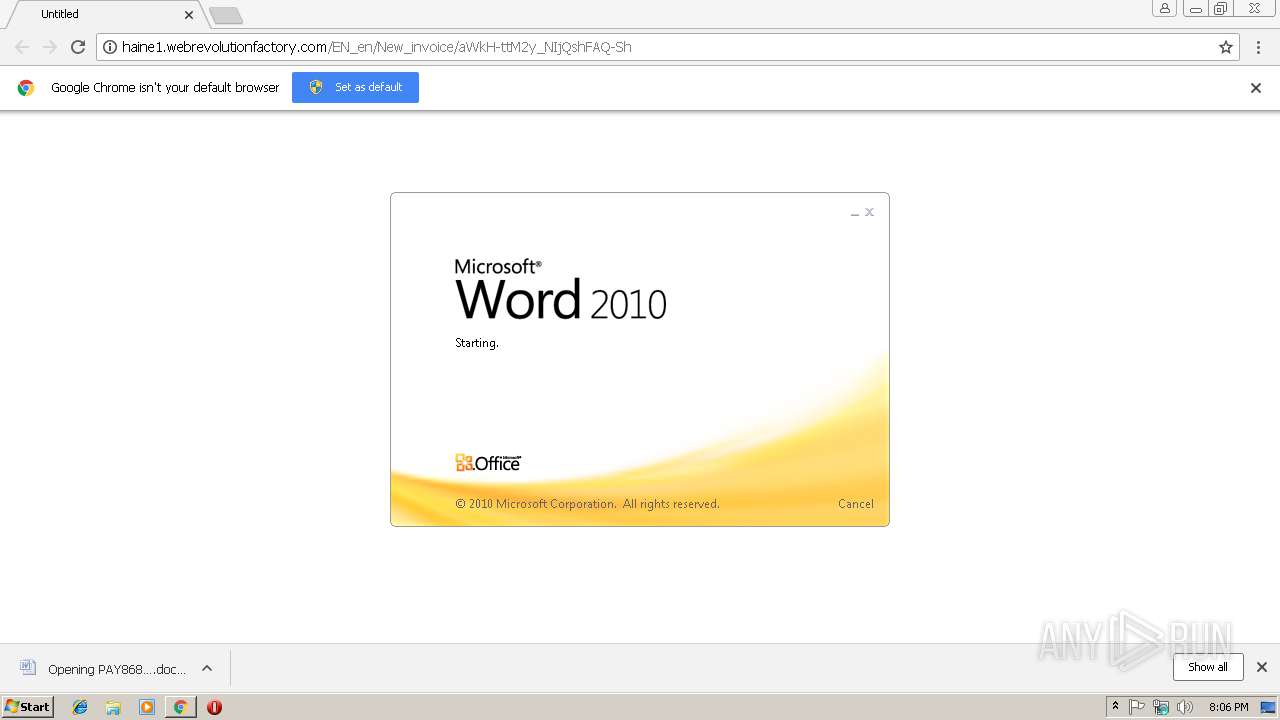Minimize the Word splash screen
This screenshot has height=720, width=1280.
tap(855, 213)
